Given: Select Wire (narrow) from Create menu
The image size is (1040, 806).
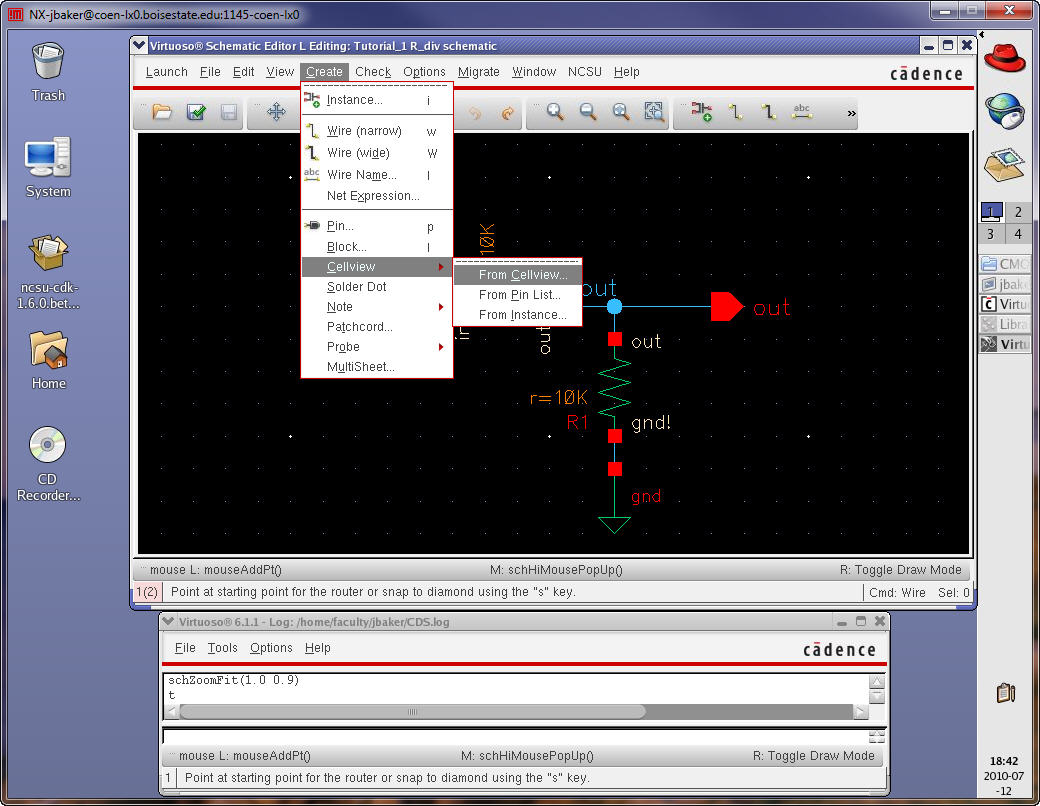Looking at the screenshot, I should (x=364, y=131).
